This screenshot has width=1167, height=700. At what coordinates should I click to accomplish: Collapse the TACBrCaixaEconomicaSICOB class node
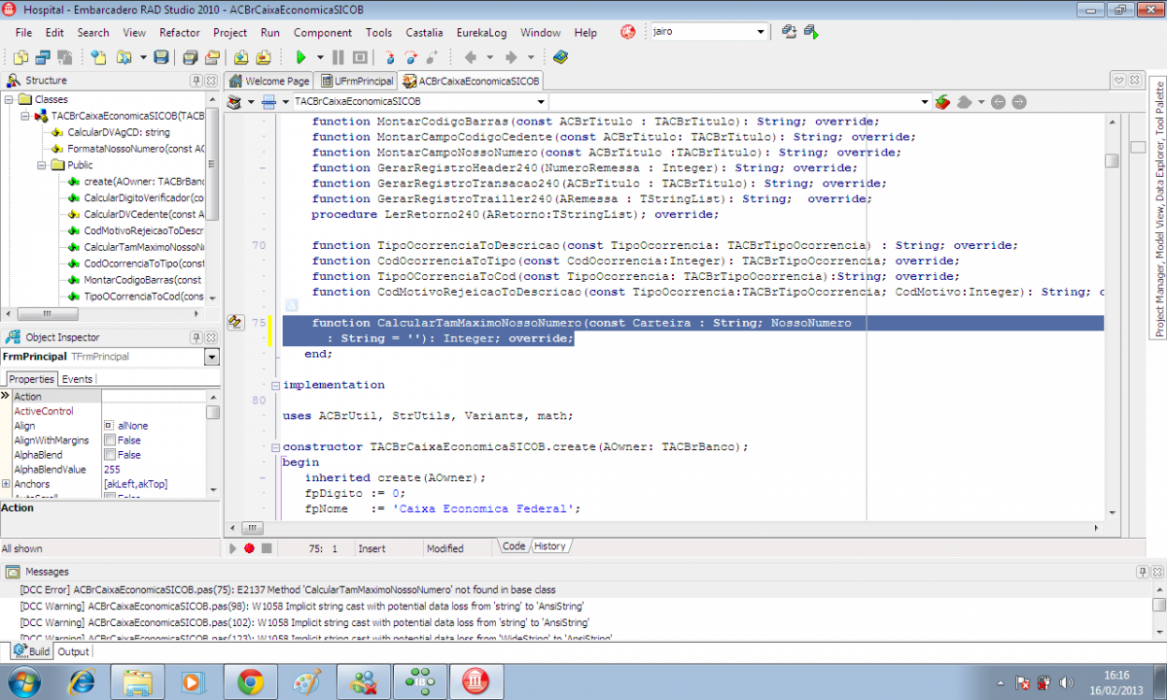tap(25, 116)
